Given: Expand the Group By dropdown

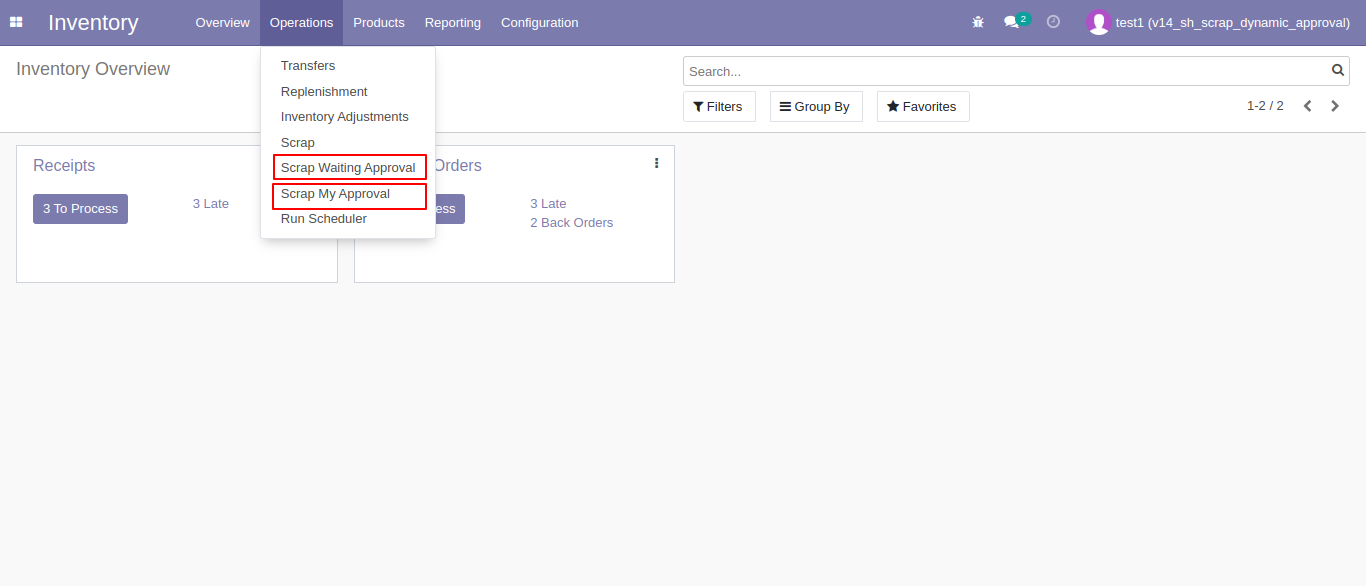Looking at the screenshot, I should click(816, 107).
